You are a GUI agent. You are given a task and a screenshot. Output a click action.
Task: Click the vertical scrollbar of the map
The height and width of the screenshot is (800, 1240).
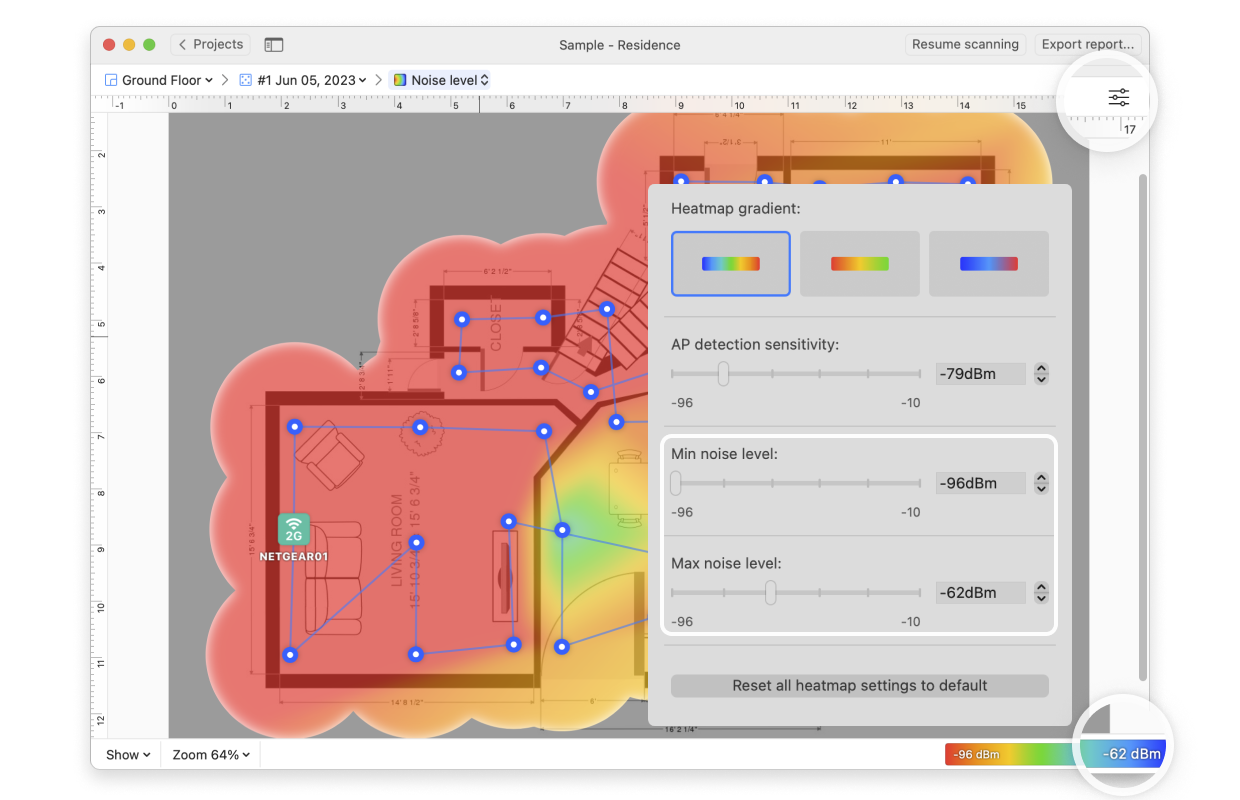[1143, 427]
